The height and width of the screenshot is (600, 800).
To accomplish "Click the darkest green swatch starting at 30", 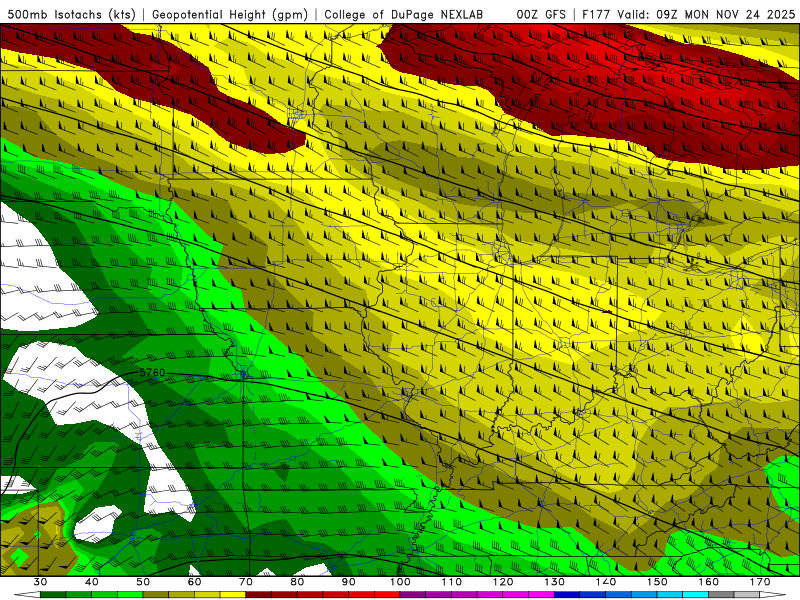I will pos(53,595).
